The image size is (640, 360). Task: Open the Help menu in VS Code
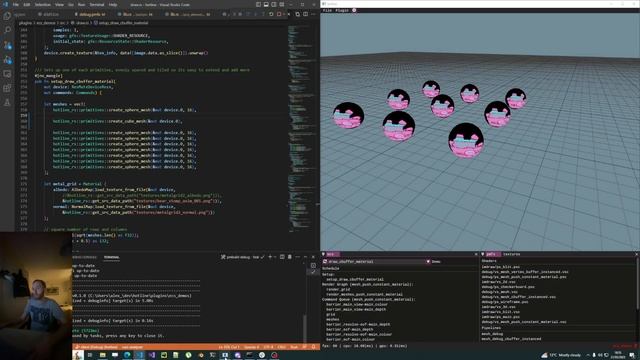113,4
